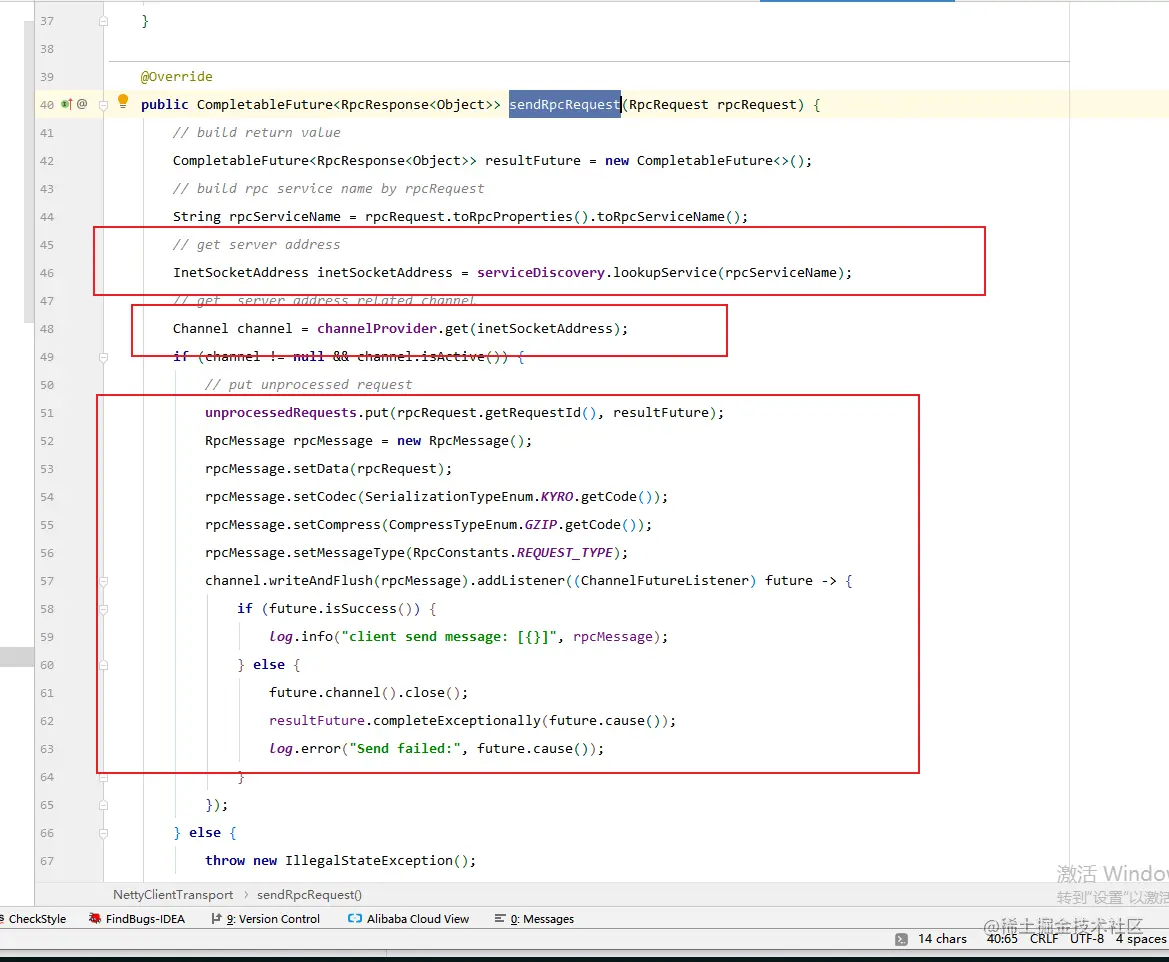This screenshot has width=1169, height=962.
Task: Click the highlighted sendRpcRequest method name
Action: coord(564,104)
